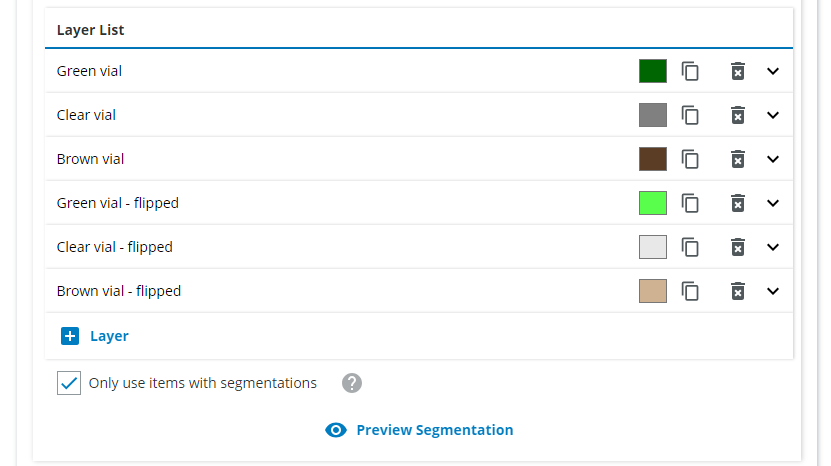Open the Green vial dark green swatch

[x=653, y=71]
